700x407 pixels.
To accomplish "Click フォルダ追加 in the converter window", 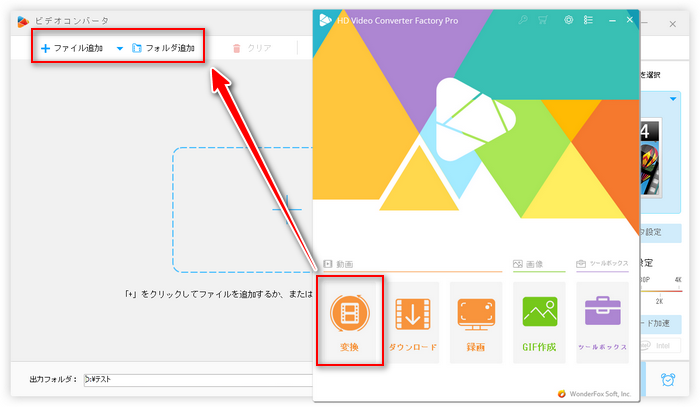I will click(163, 48).
